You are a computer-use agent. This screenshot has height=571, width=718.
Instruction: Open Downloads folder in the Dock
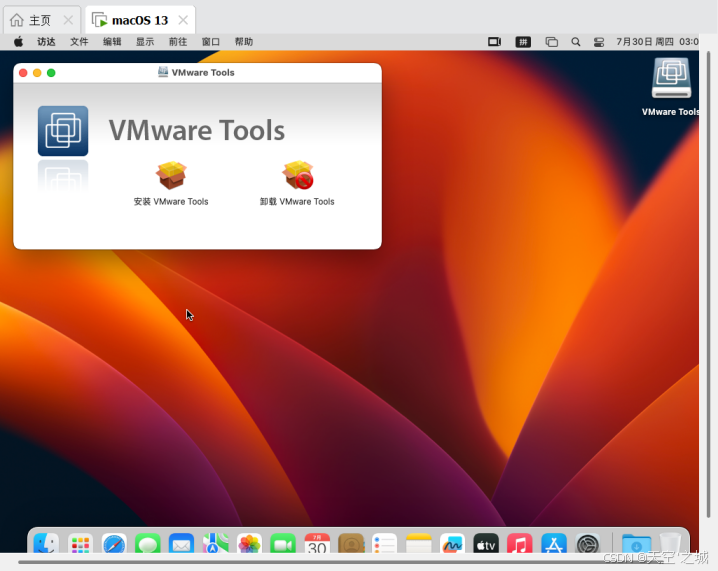636,544
